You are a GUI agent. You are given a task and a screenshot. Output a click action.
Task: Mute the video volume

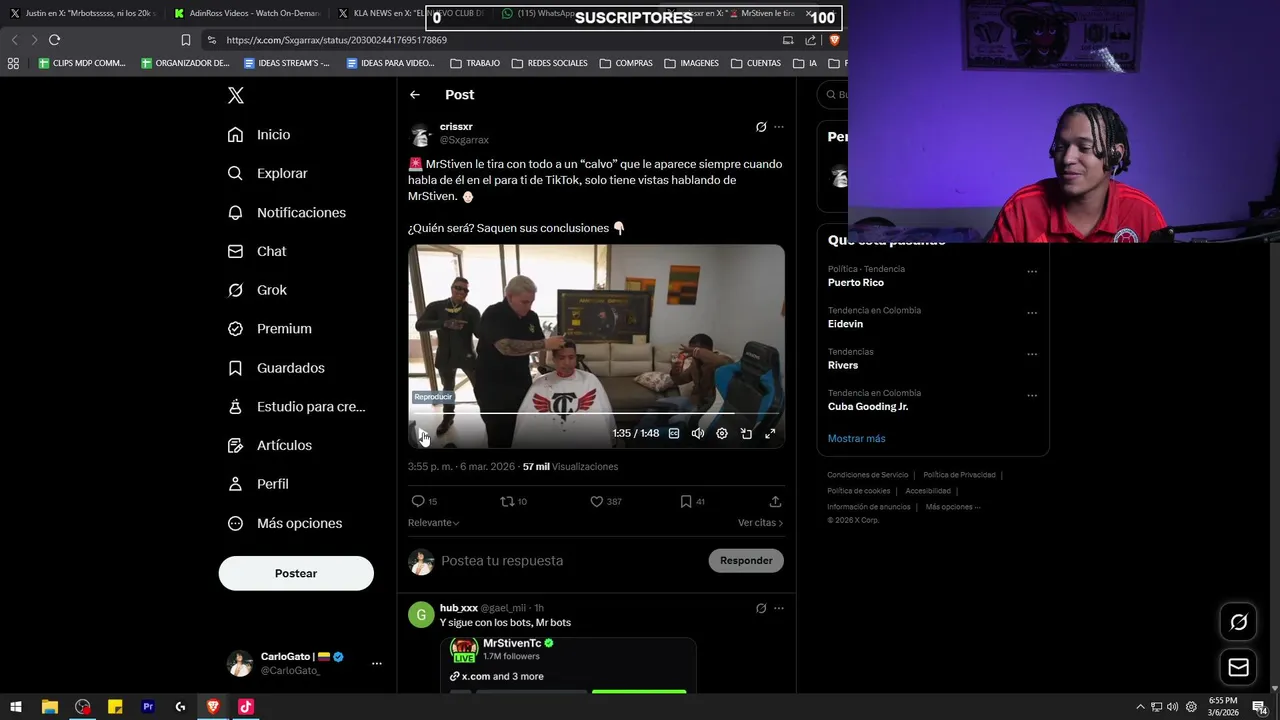(698, 434)
